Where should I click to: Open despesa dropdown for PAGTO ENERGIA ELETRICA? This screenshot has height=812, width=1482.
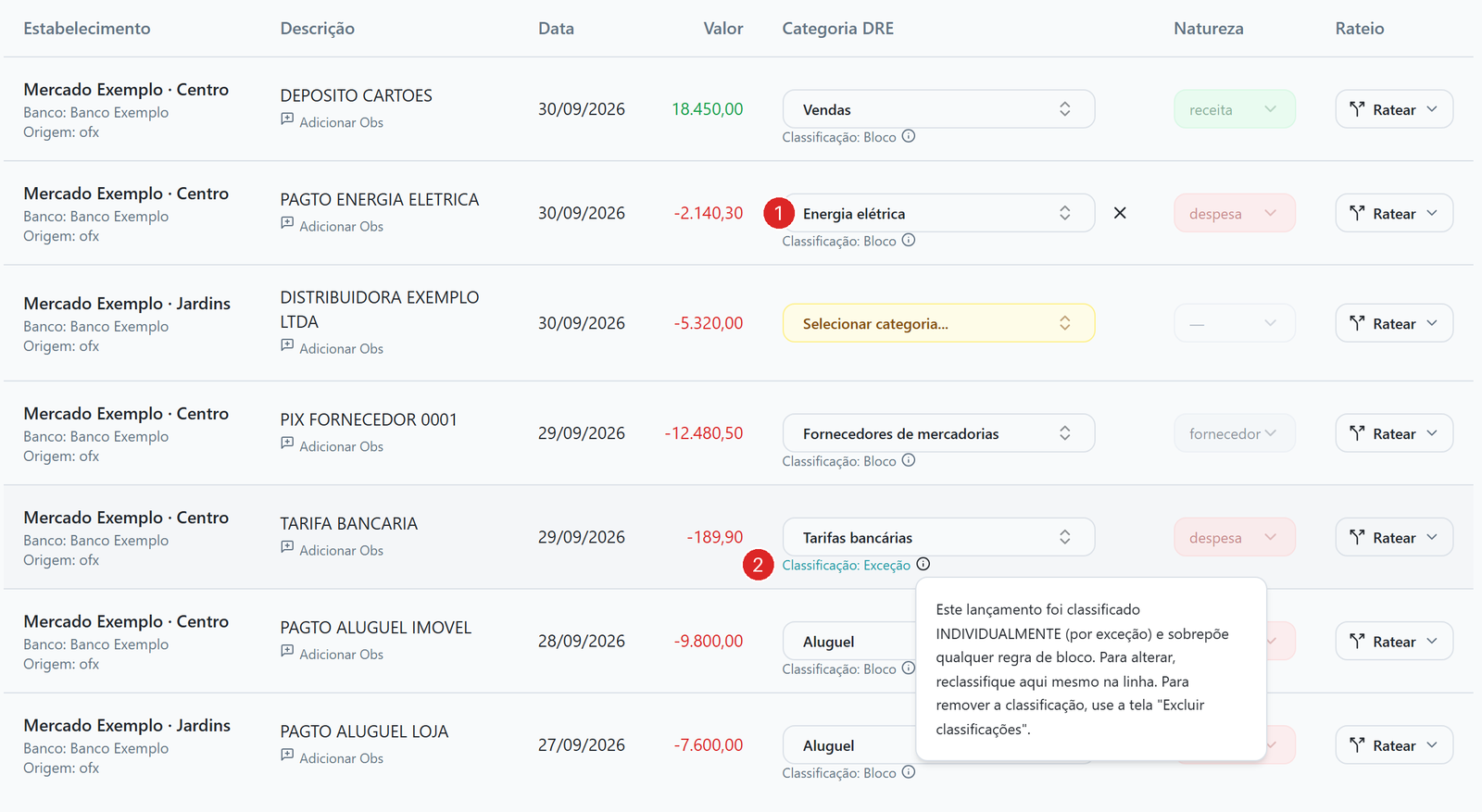coord(1235,213)
